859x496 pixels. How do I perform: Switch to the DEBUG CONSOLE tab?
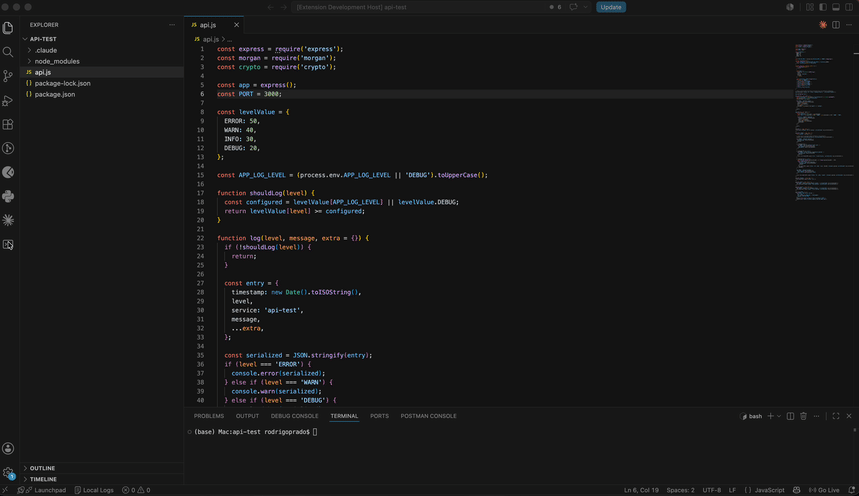[294, 416]
